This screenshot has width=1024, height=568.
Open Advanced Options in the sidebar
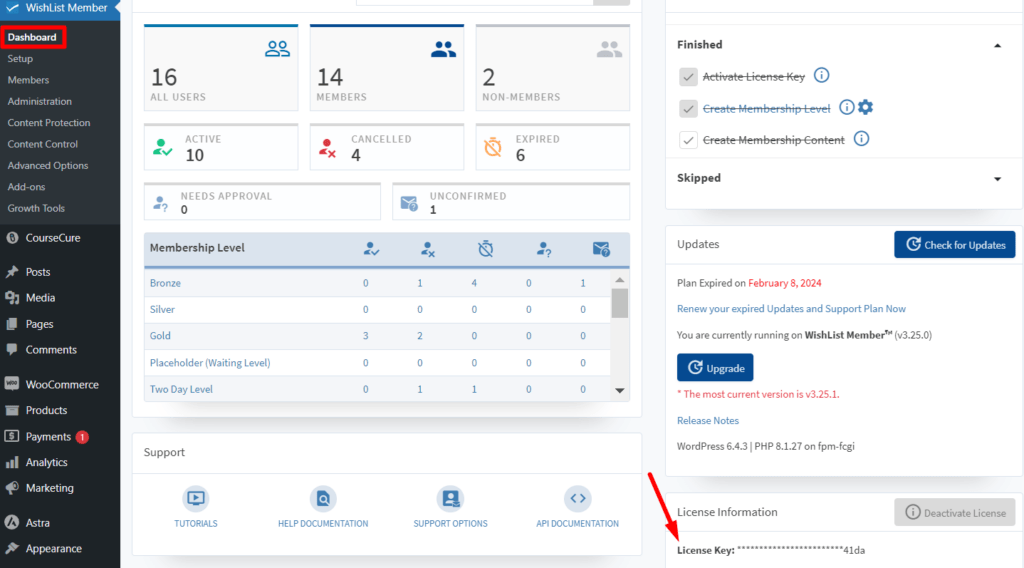[48, 165]
